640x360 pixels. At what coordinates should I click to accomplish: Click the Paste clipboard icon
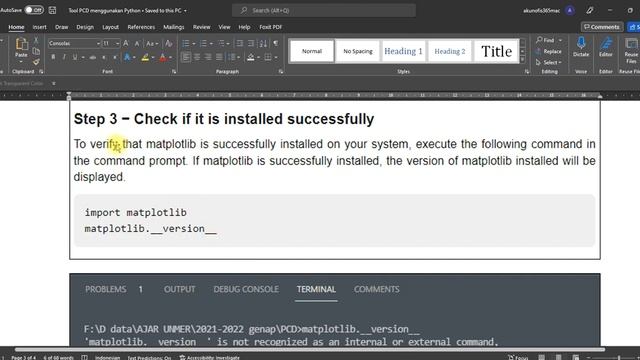coord(21,44)
